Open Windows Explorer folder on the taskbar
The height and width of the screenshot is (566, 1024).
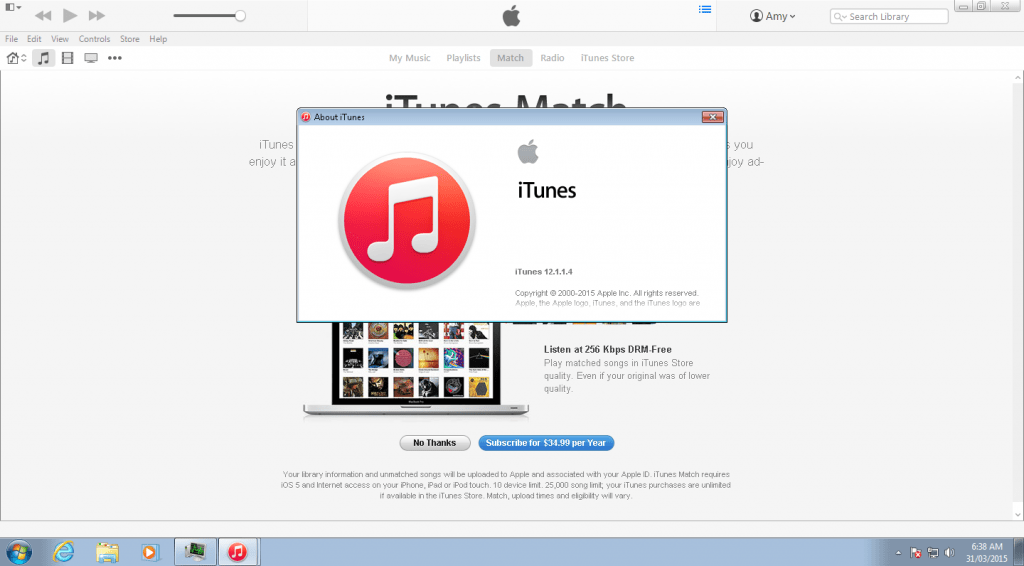[x=107, y=552]
